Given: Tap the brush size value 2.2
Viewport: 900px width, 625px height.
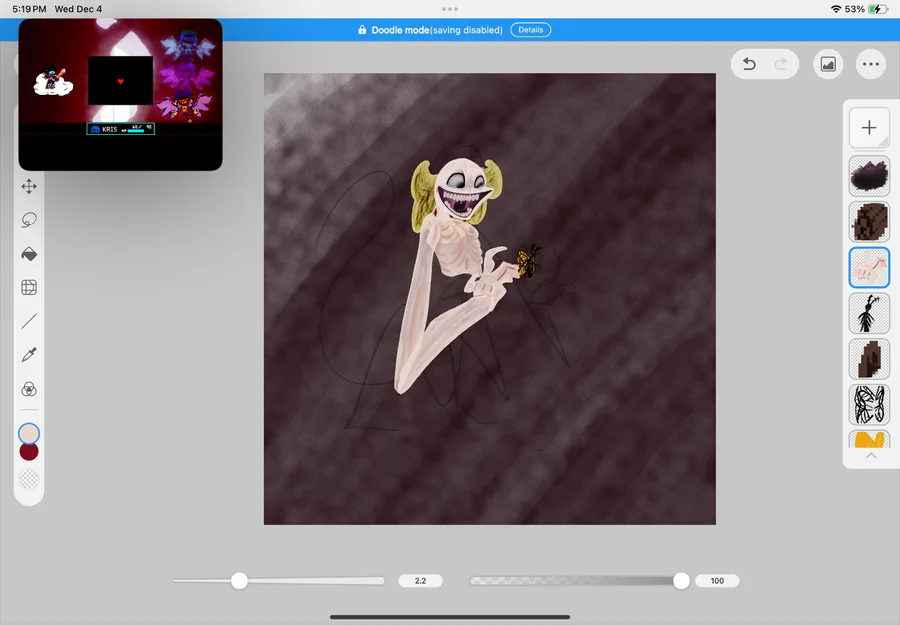Looking at the screenshot, I should pos(420,581).
